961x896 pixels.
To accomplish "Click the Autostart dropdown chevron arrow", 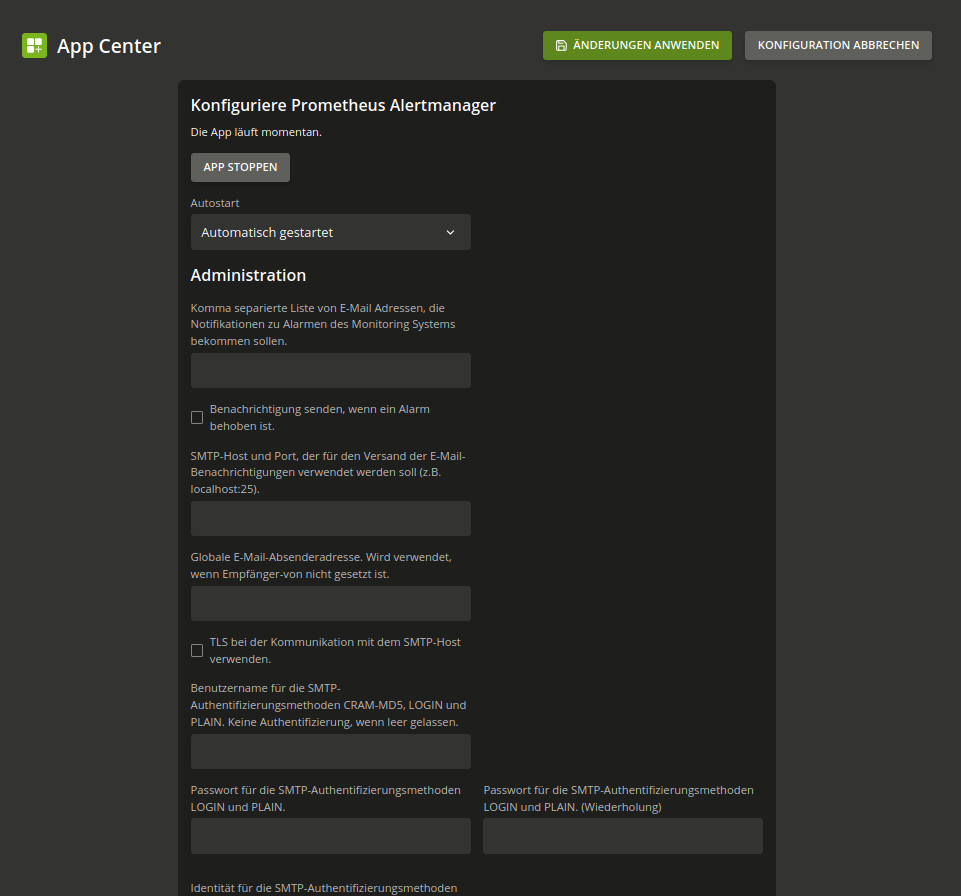I will point(450,232).
